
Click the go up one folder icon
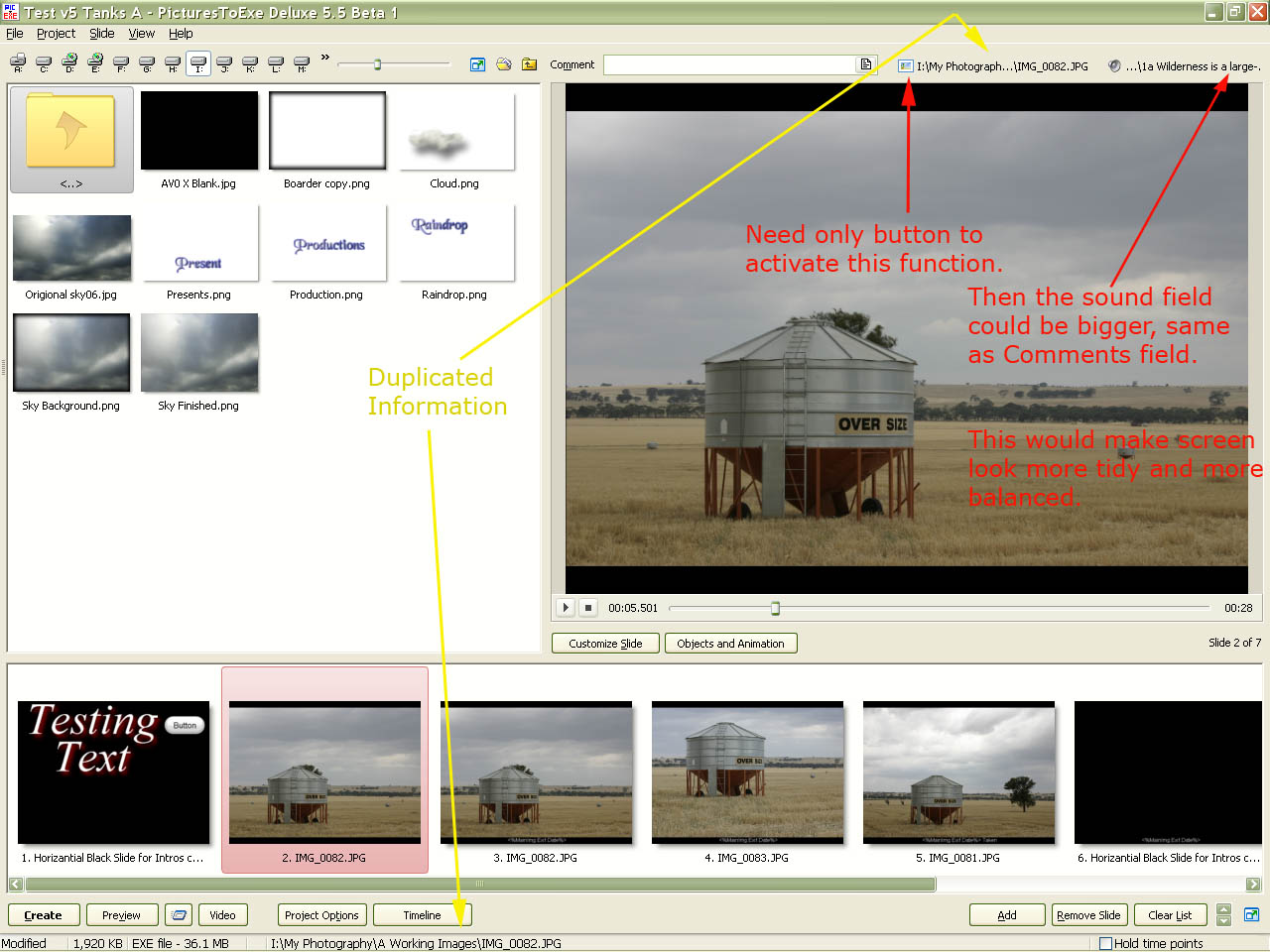(x=530, y=64)
